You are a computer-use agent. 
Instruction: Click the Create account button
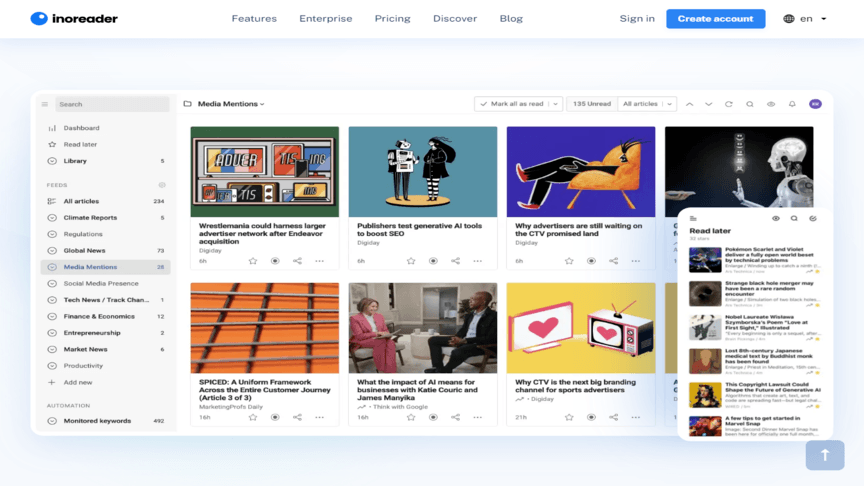tap(715, 18)
